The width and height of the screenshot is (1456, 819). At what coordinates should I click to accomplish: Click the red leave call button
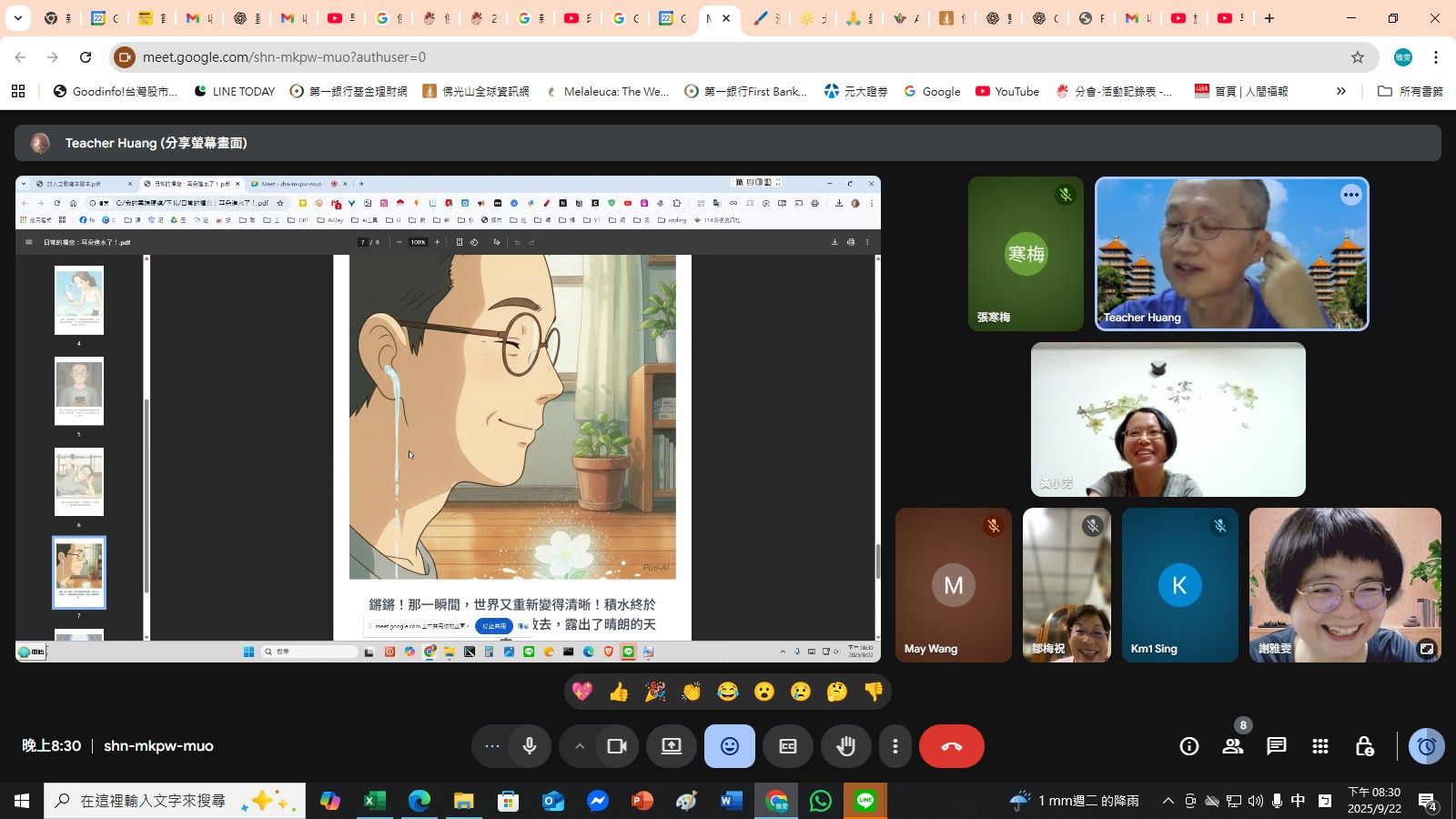click(951, 746)
